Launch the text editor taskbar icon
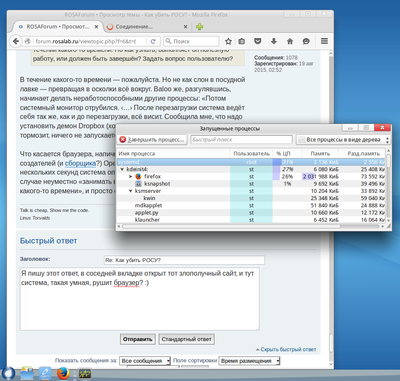 [45, 374]
